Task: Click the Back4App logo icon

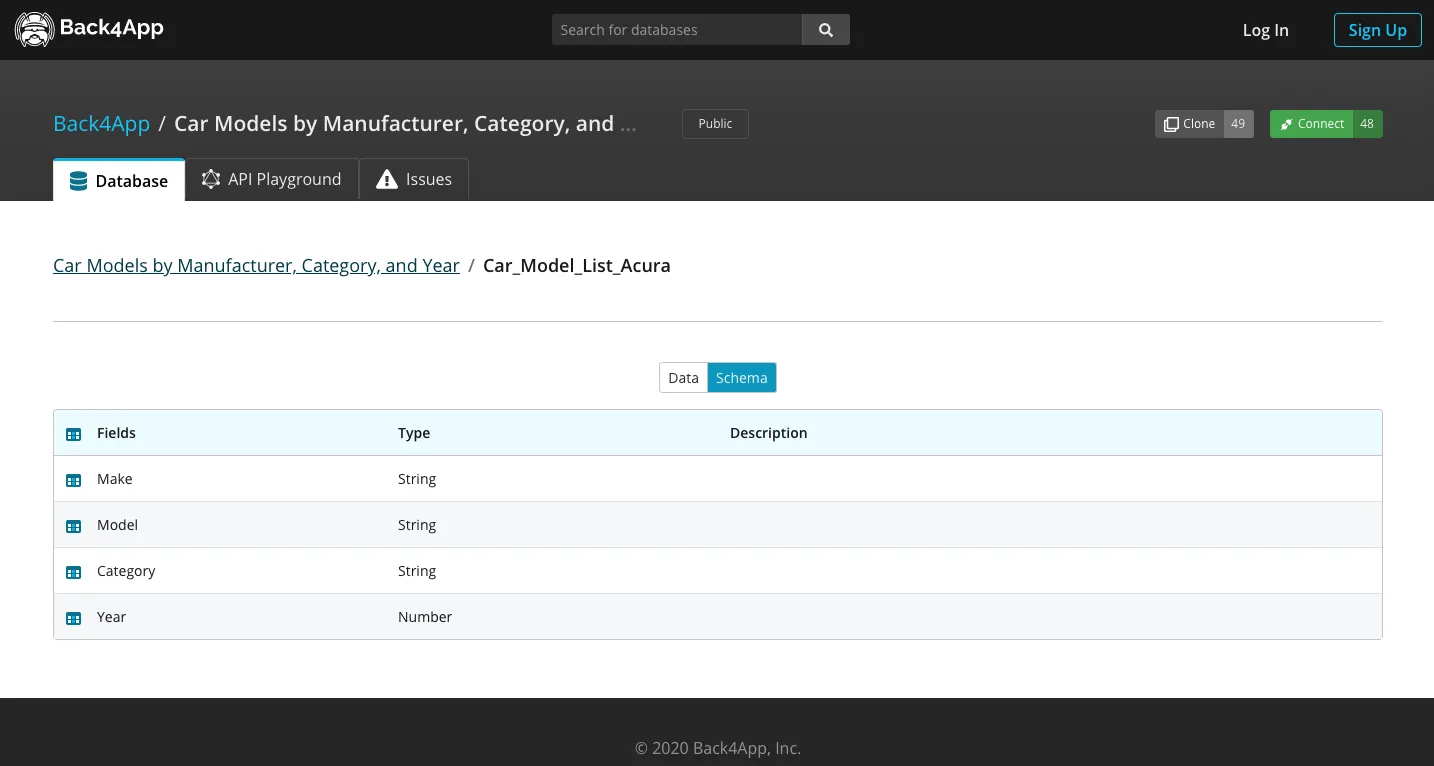Action: pos(34,30)
